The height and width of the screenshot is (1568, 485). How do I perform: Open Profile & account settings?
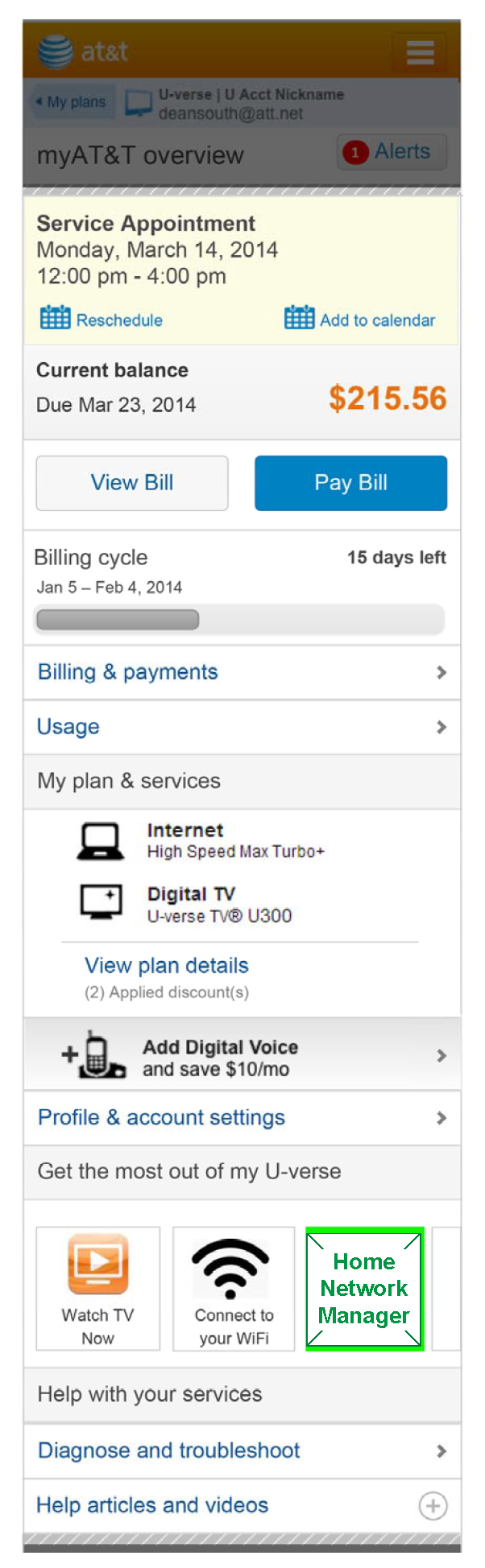[x=161, y=1117]
